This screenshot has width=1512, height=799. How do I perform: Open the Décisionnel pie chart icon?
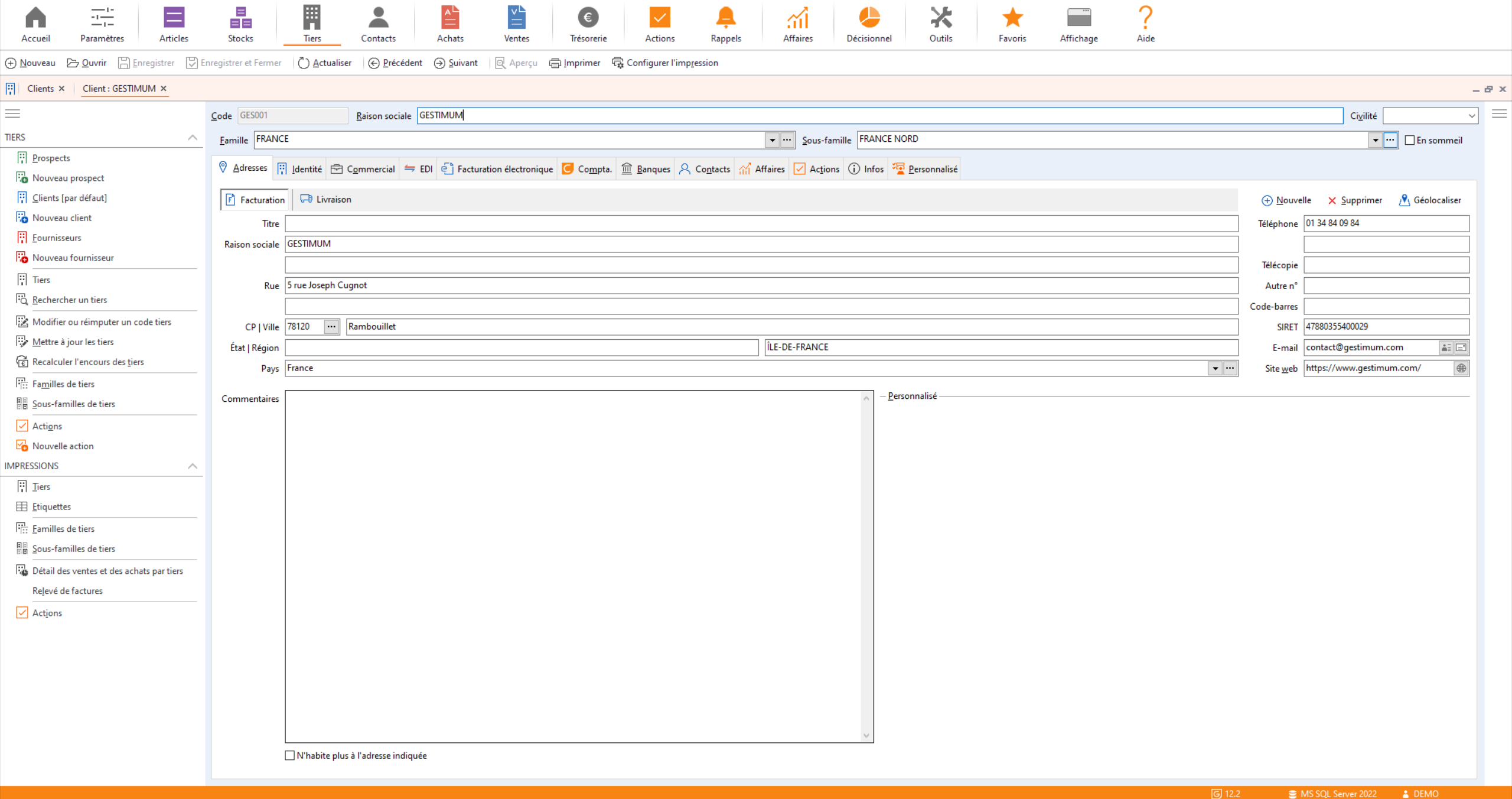point(869,18)
